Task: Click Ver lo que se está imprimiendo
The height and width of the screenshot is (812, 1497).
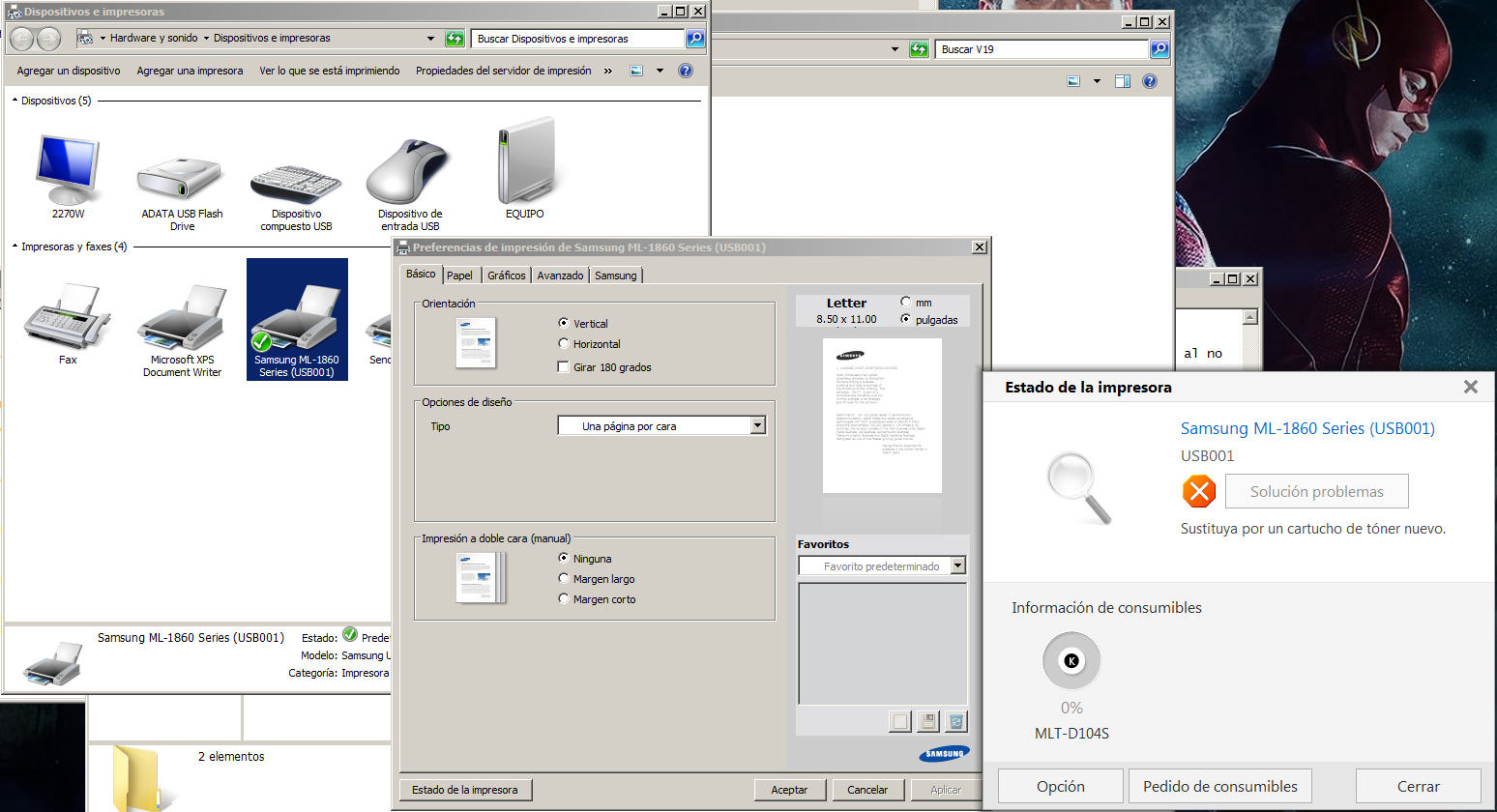Action: point(330,71)
